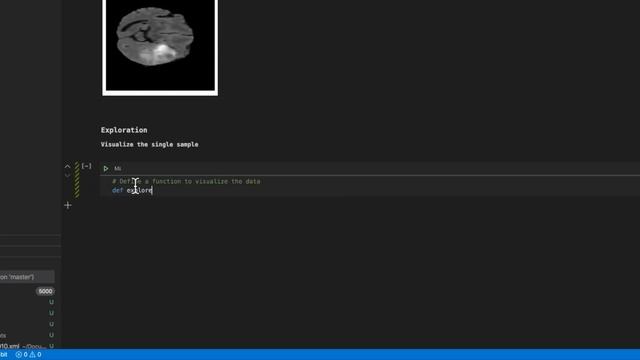640x360 pixels.
Task: Click the 'bit' item in status bar
Action: (x=4, y=355)
